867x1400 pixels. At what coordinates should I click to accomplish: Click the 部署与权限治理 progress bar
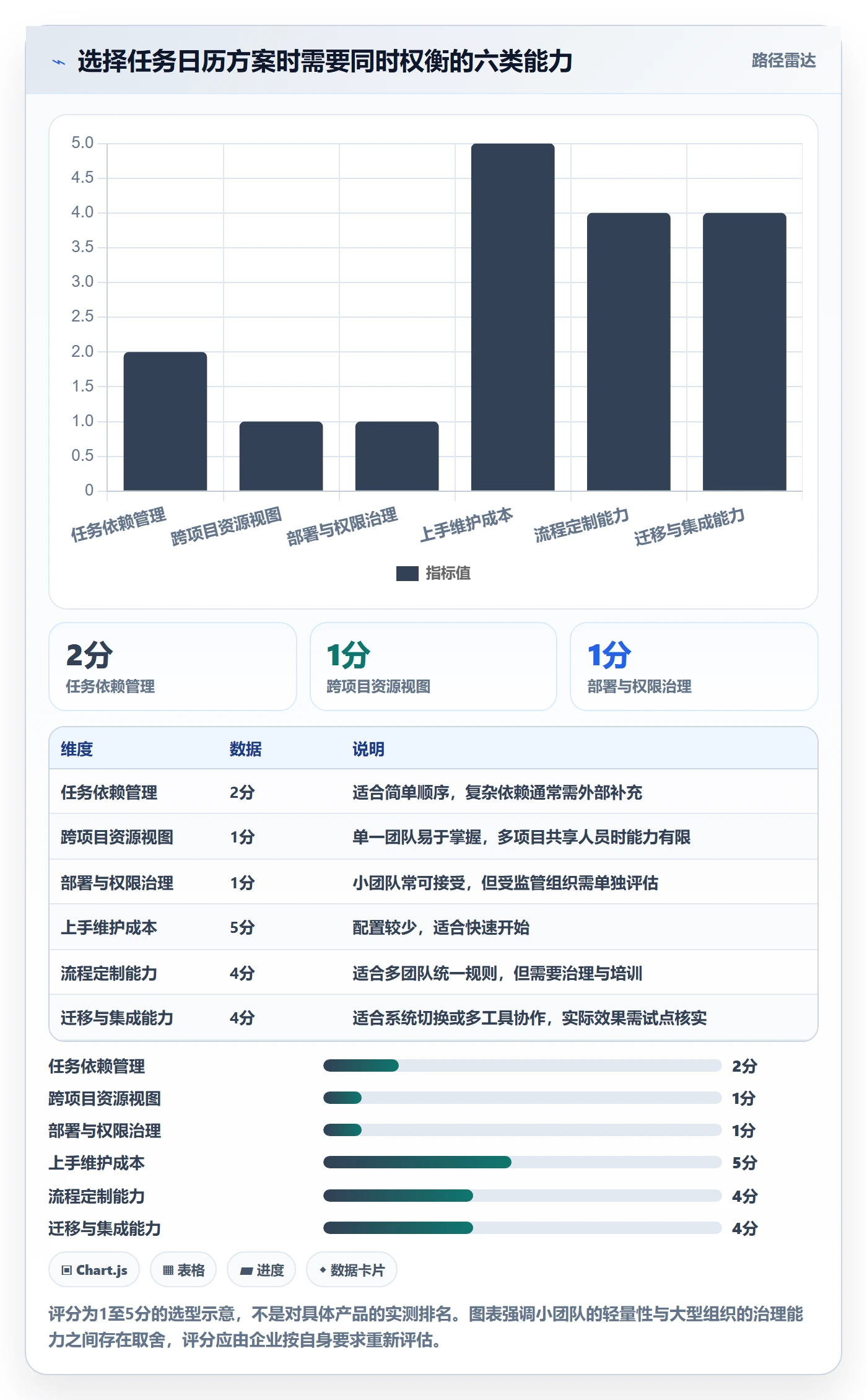[522, 1130]
